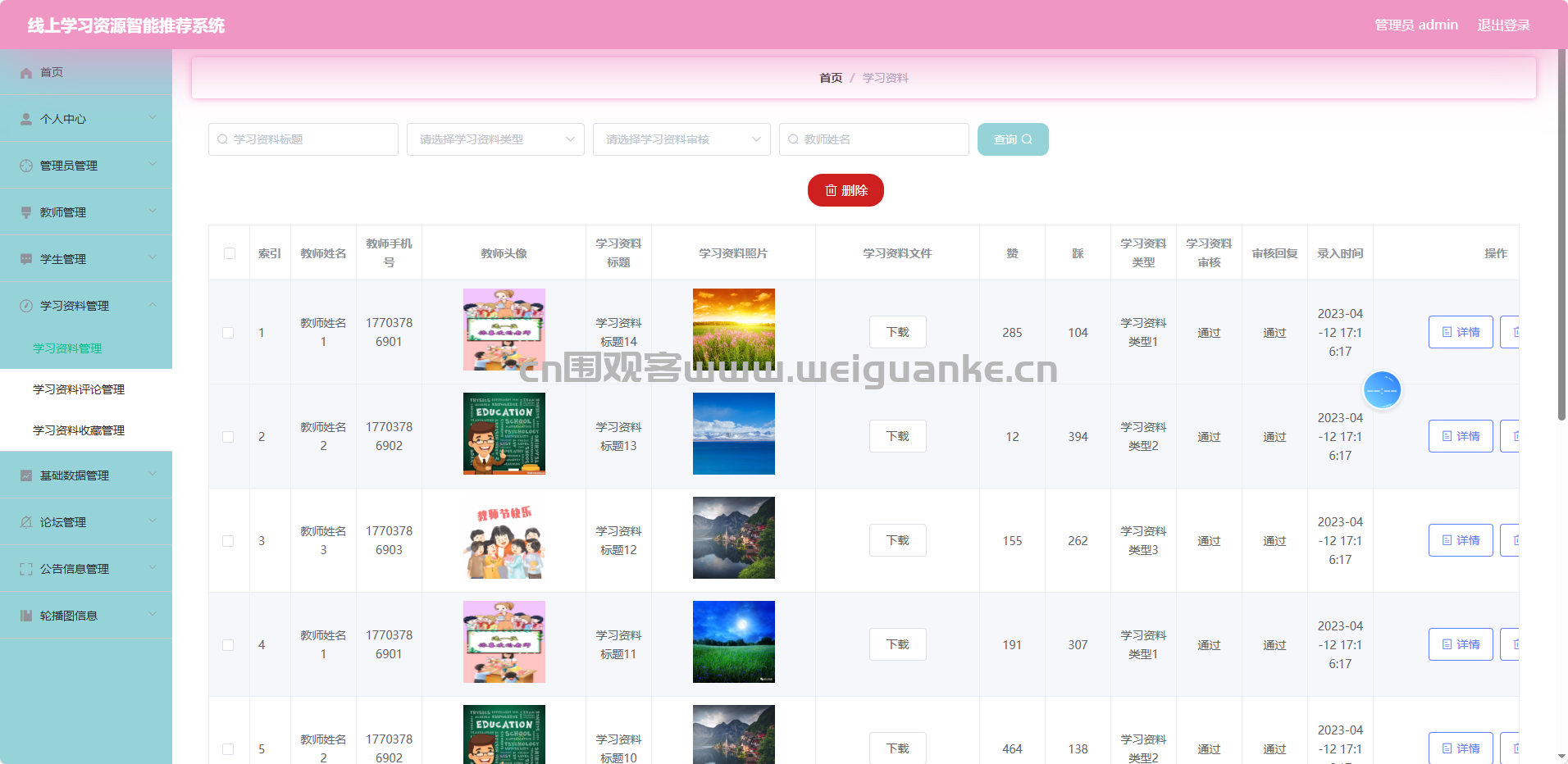1568x764 pixels.
Task: Click the 公告信息管理 sidebar icon
Action: coord(26,569)
